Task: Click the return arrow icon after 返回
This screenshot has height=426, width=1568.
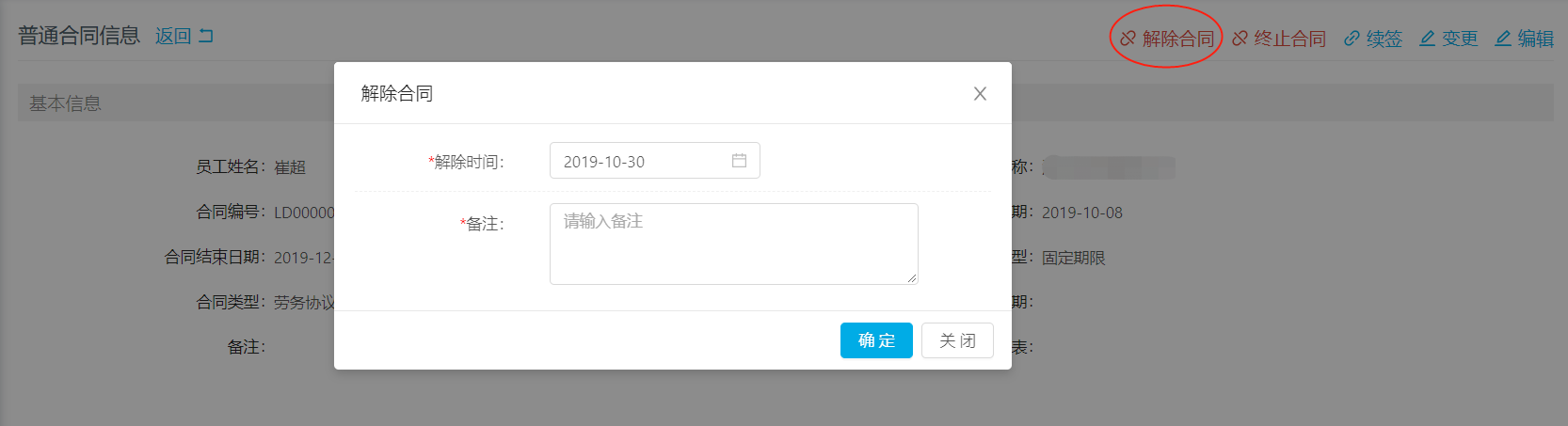Action: (205, 36)
